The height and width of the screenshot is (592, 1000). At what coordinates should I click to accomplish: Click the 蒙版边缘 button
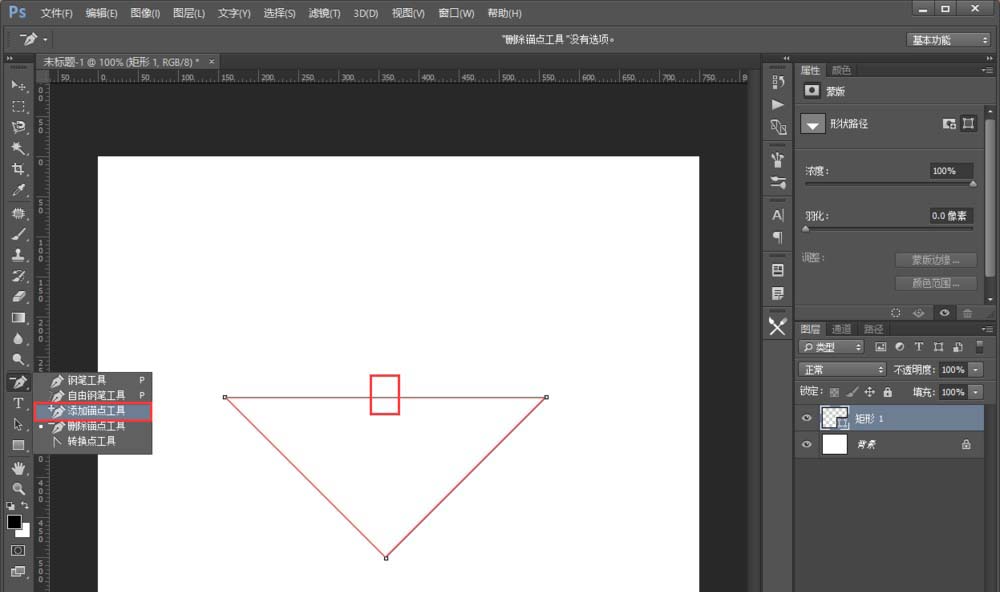[935, 259]
